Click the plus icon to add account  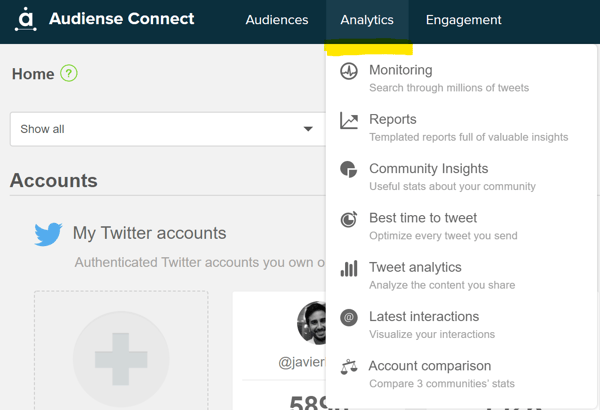pyautogui.click(x=121, y=359)
